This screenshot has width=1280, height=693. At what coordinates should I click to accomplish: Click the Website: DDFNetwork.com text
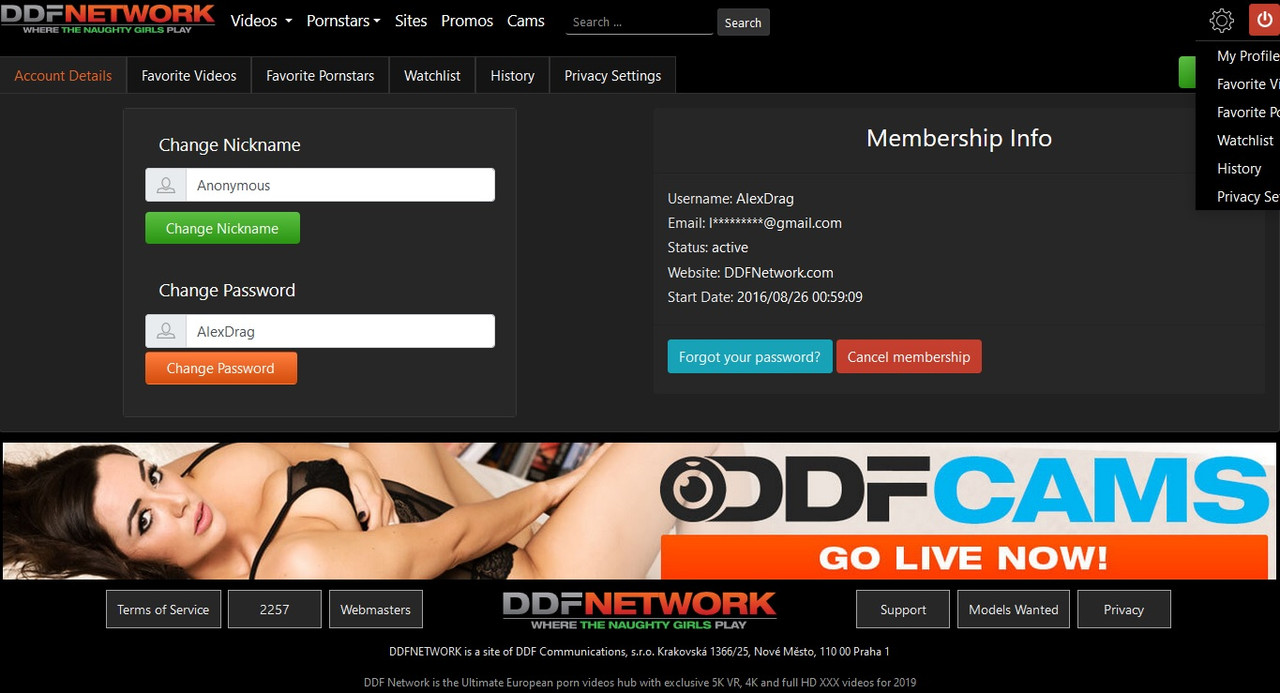click(x=751, y=272)
